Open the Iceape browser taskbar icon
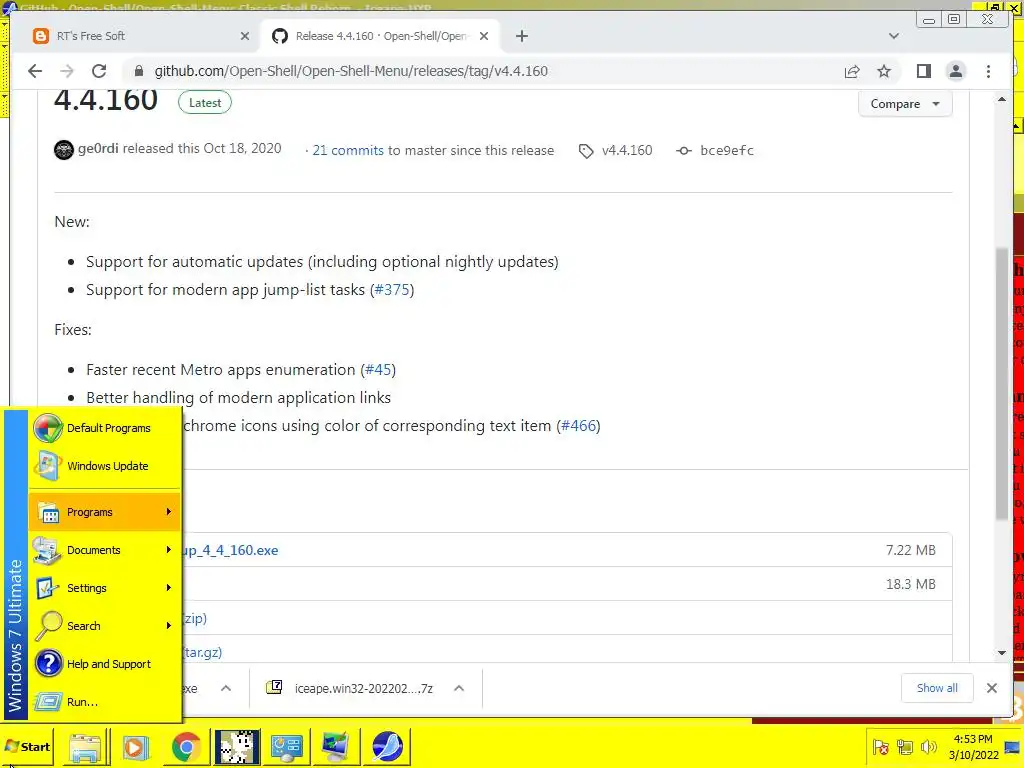Viewport: 1024px width, 768px height. click(x=387, y=747)
